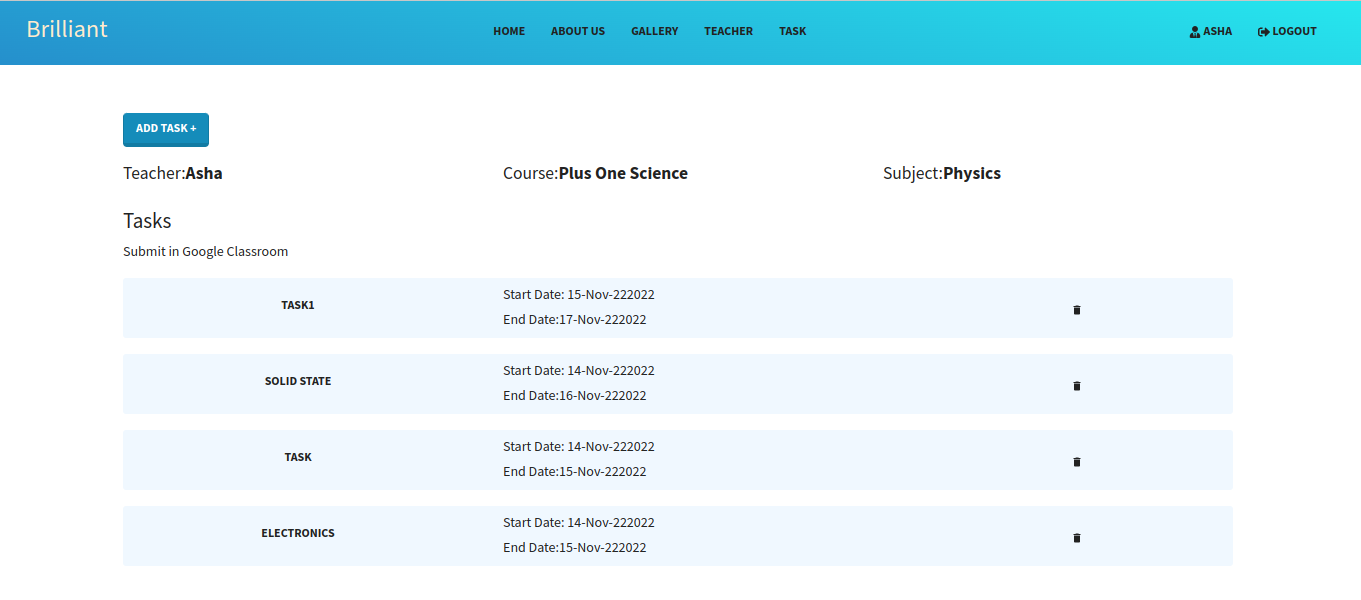Viewport: 1361px width, 600px height.
Task: Click the Start Date 15-Nov-222022 text
Action: coord(579,295)
